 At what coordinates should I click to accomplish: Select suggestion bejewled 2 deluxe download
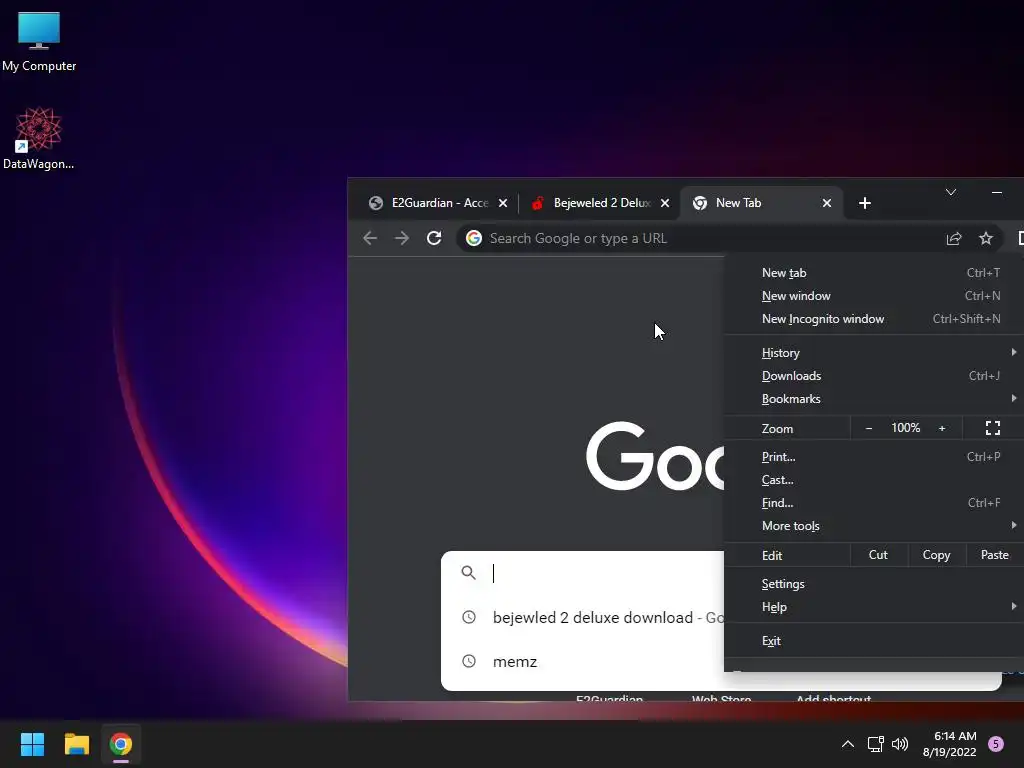click(x=583, y=617)
